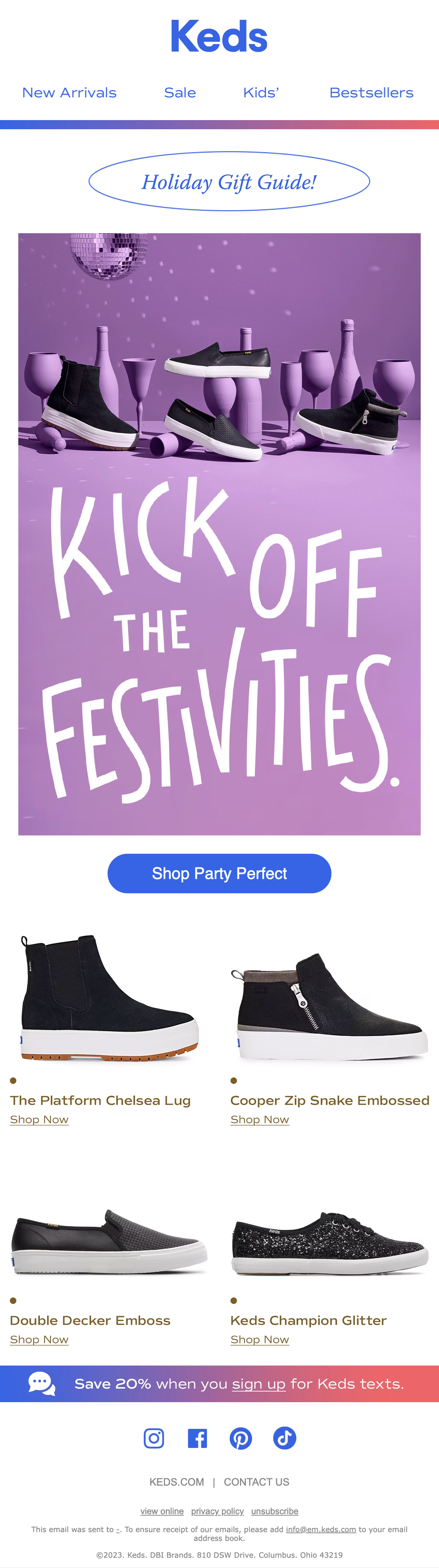Click the unsubscribe footer link
The width and height of the screenshot is (439, 1568).
(x=275, y=1511)
